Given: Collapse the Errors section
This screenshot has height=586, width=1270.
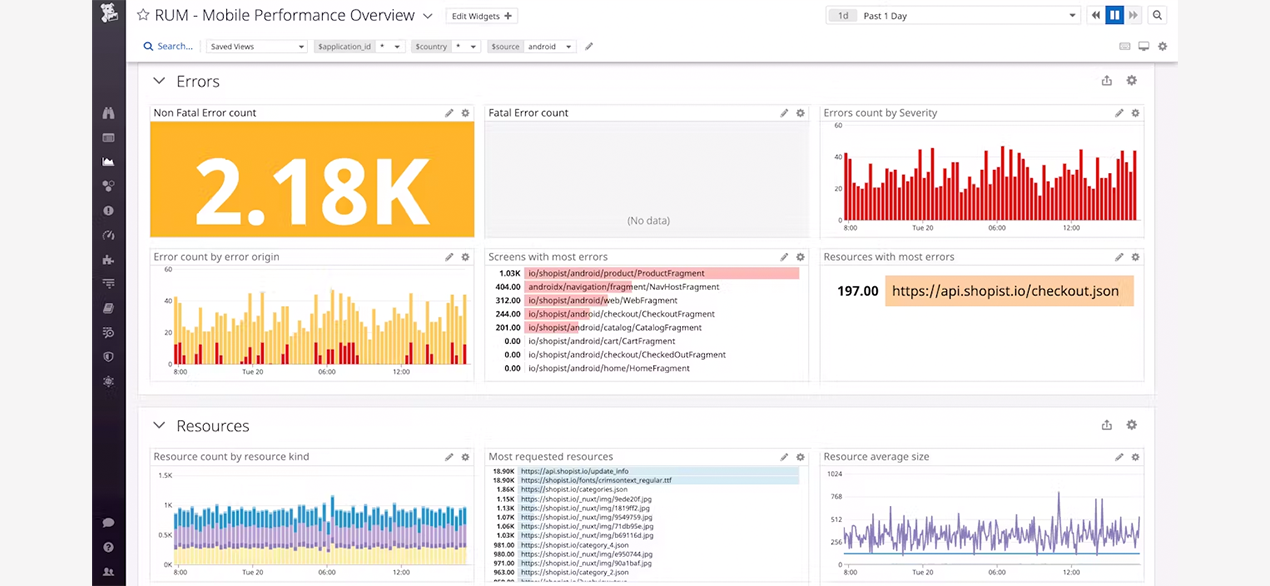Looking at the screenshot, I should [x=158, y=81].
